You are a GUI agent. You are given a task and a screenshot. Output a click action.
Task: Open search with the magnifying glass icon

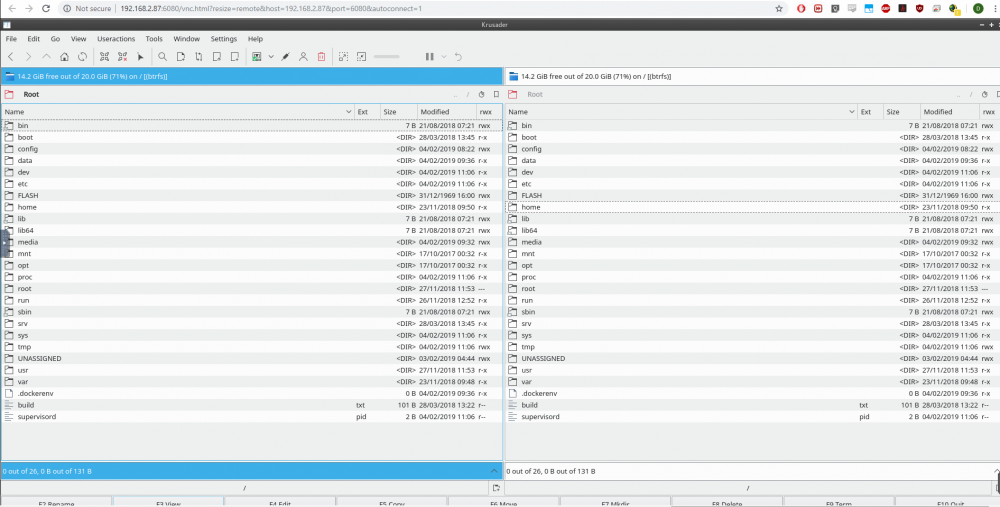point(163,57)
